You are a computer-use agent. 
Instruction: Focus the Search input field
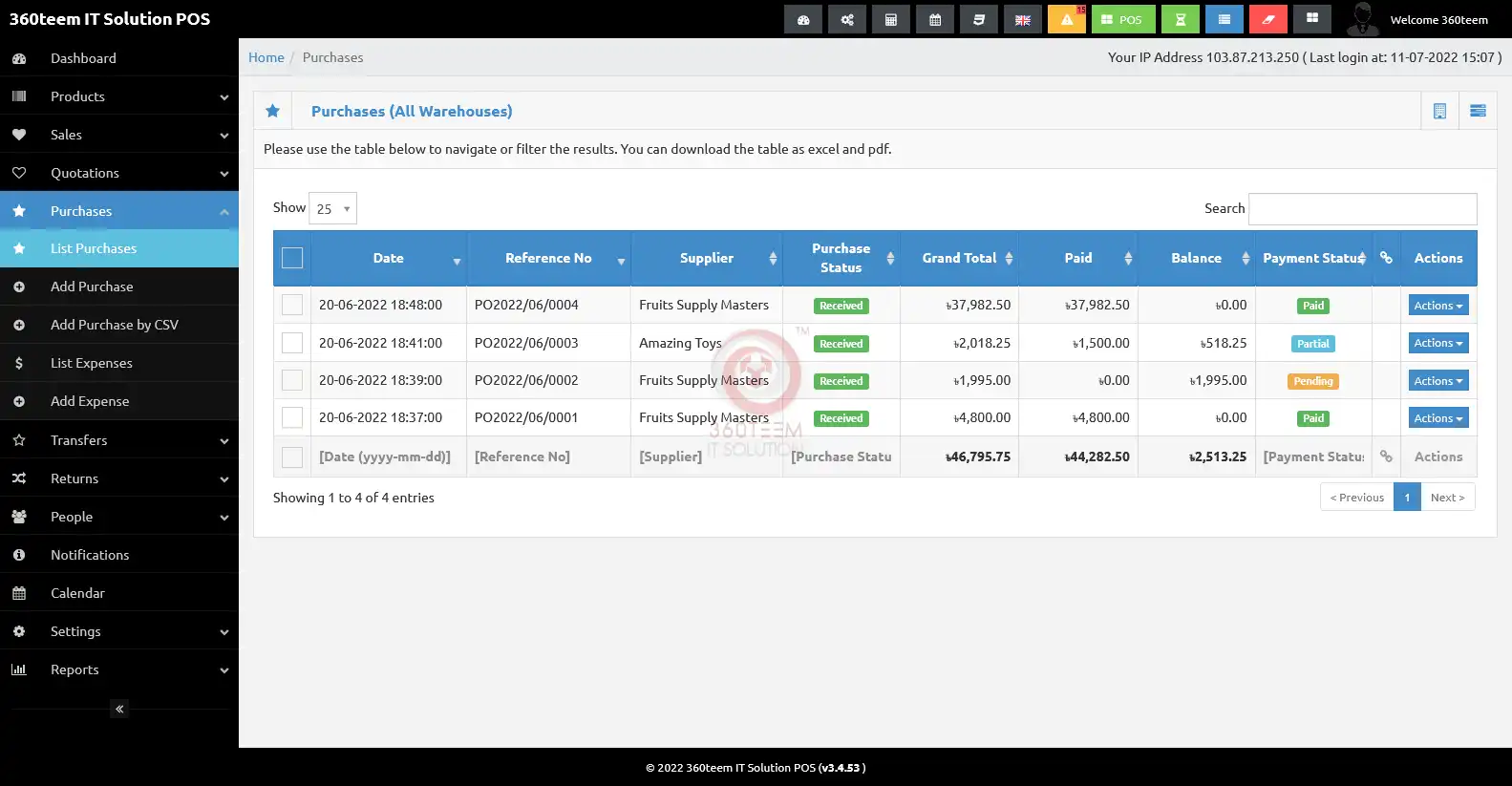pos(1363,209)
